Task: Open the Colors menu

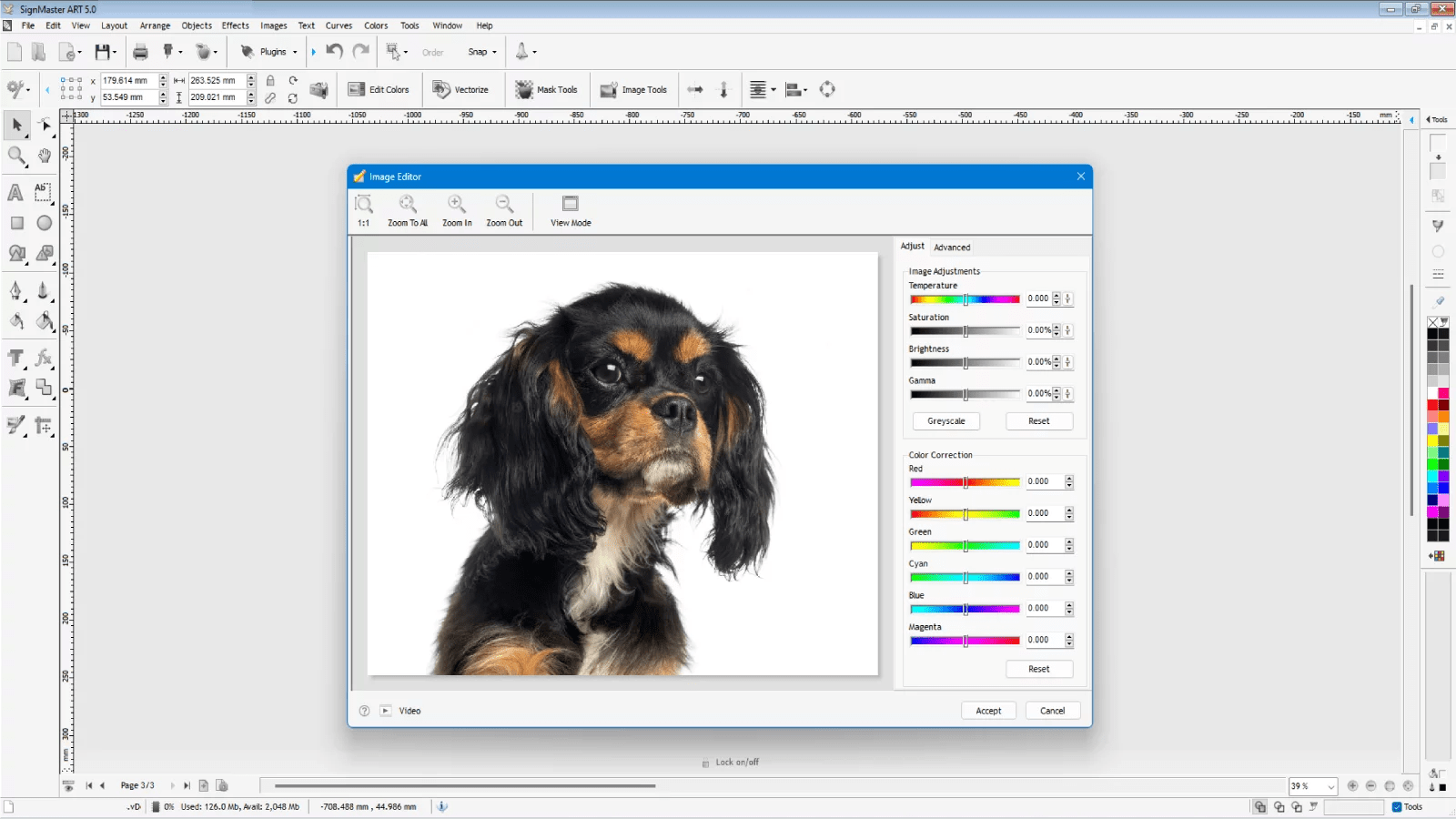Action: pyautogui.click(x=376, y=25)
